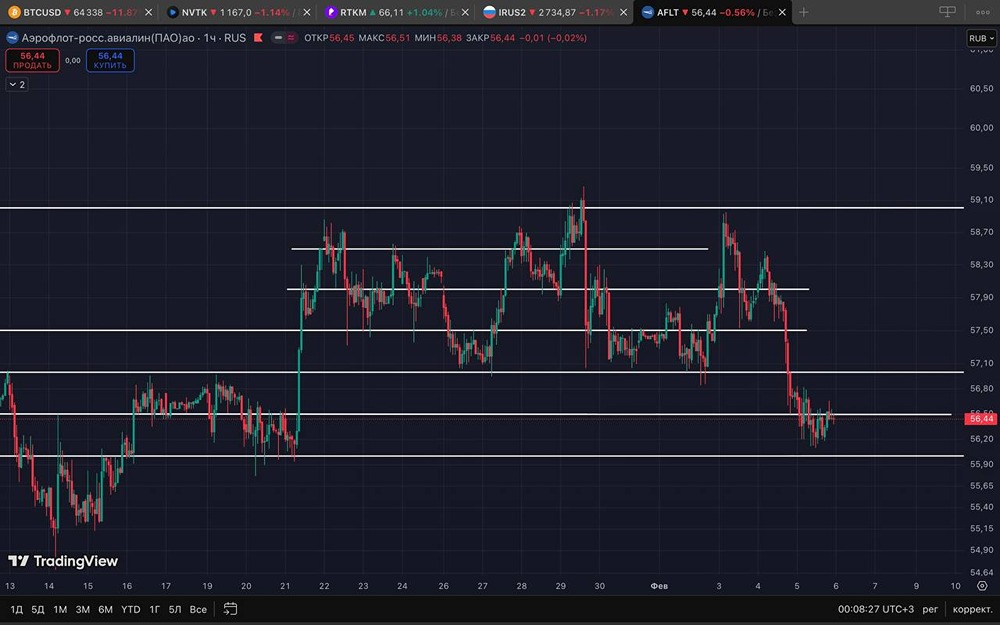Click the МИН 56,38 low value
The image size is (1000, 625).
click(x=438, y=38)
